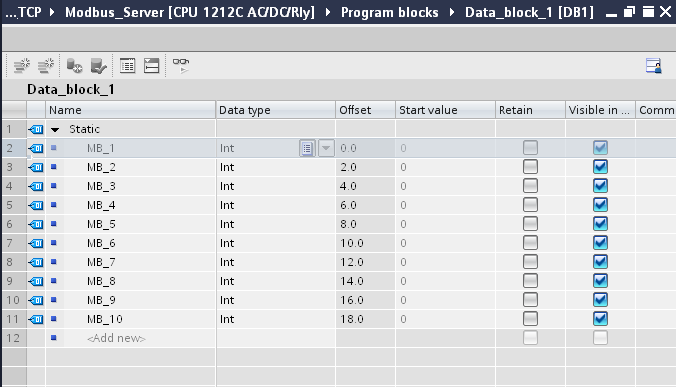The image size is (676, 387).
Task: Click the 16.0 offset cell
Action: point(366,300)
